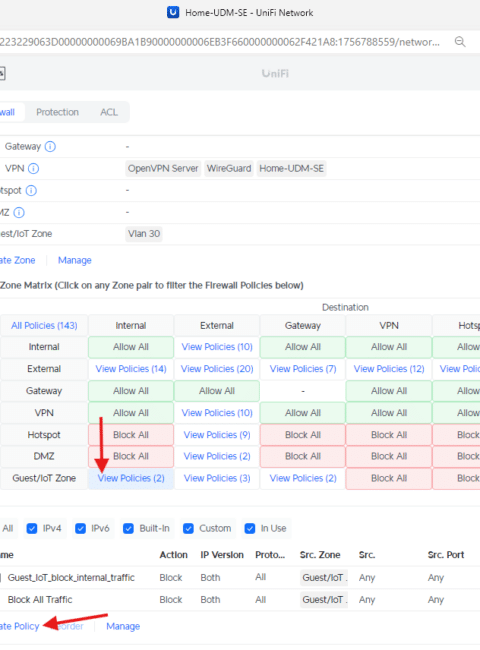Click the Home-UDM-SE VPN tag

pos(291,168)
